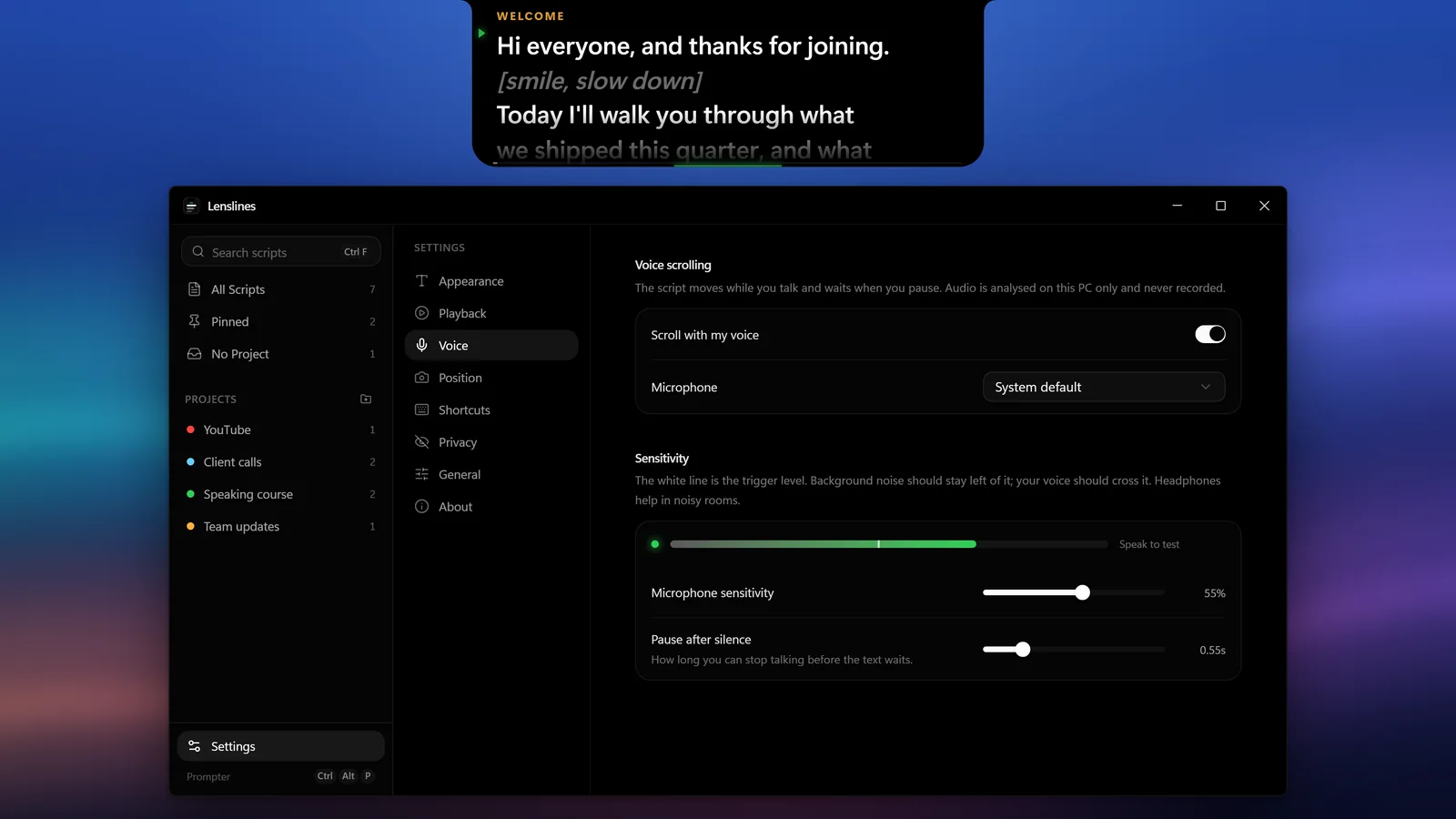Close the Lenslines window
1456x819 pixels.
1264,206
